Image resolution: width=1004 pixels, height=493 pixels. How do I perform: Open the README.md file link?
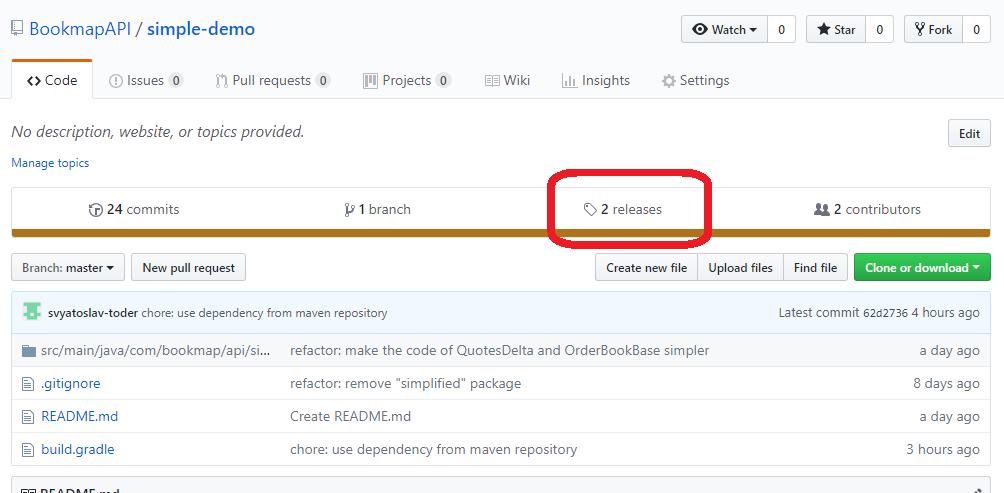tap(79, 416)
